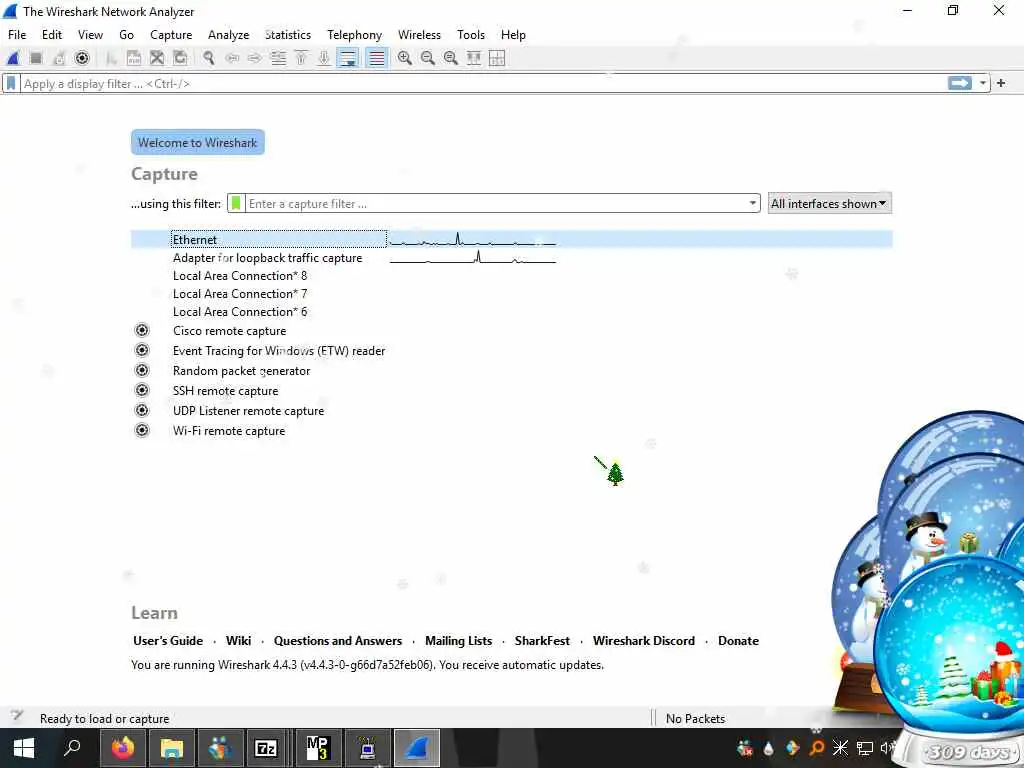The width and height of the screenshot is (1024, 768).
Task: Click the reload capture file icon
Action: pyautogui.click(x=180, y=58)
